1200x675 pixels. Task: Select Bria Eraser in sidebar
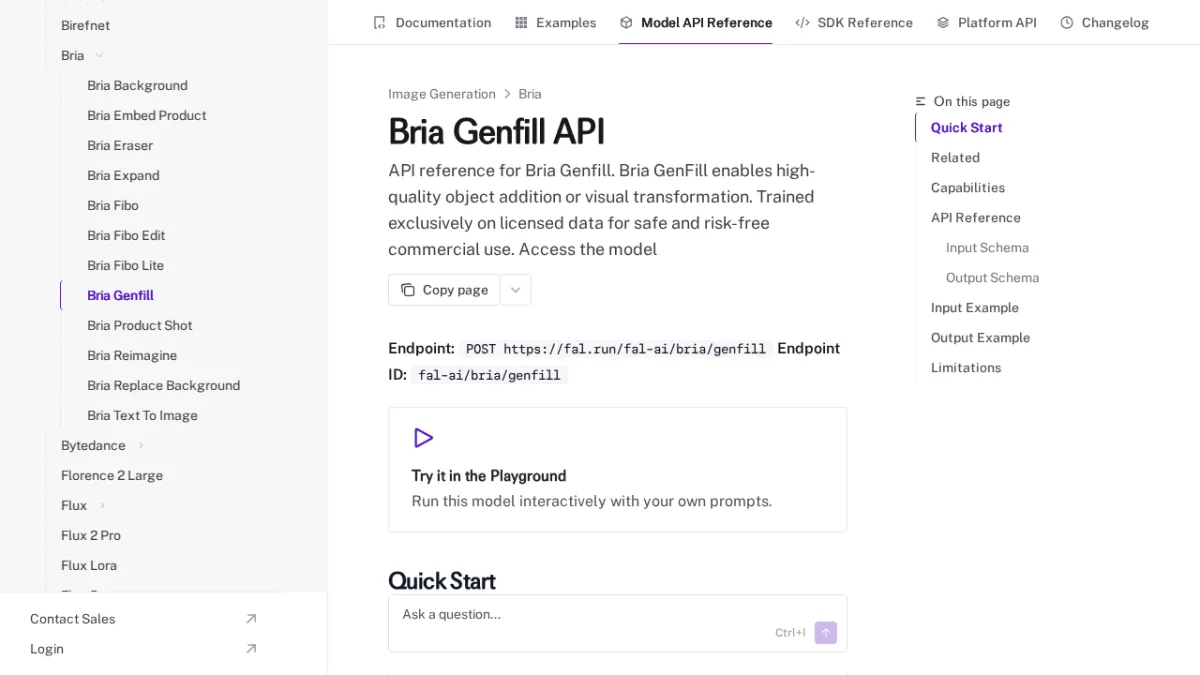(120, 145)
